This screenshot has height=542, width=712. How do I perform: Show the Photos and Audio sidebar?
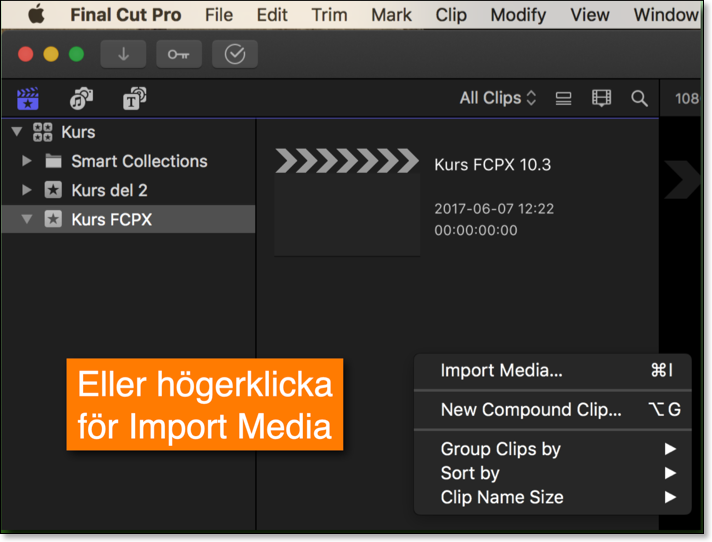coord(81,98)
